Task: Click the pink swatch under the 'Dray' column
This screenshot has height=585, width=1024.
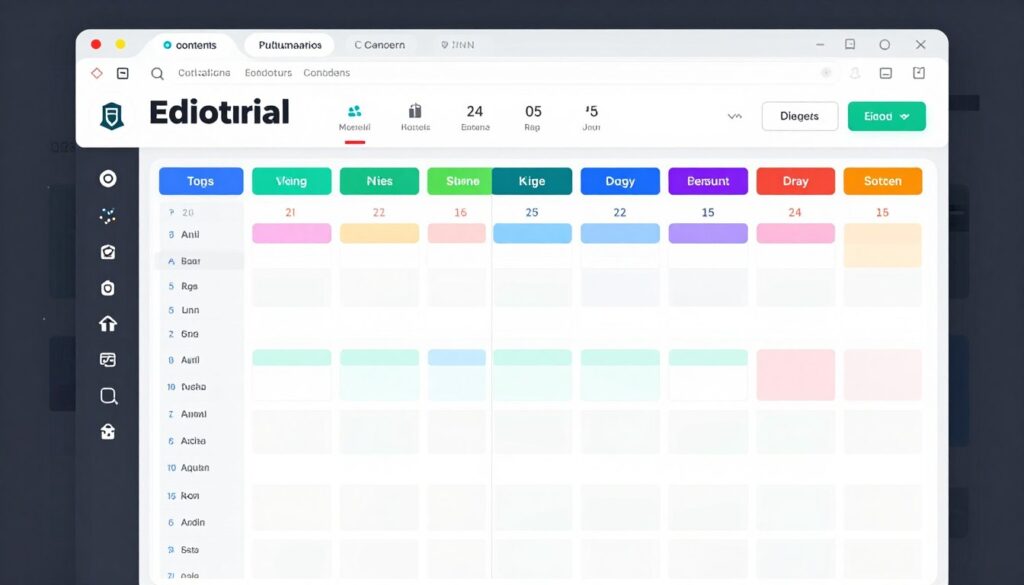Action: click(x=796, y=232)
